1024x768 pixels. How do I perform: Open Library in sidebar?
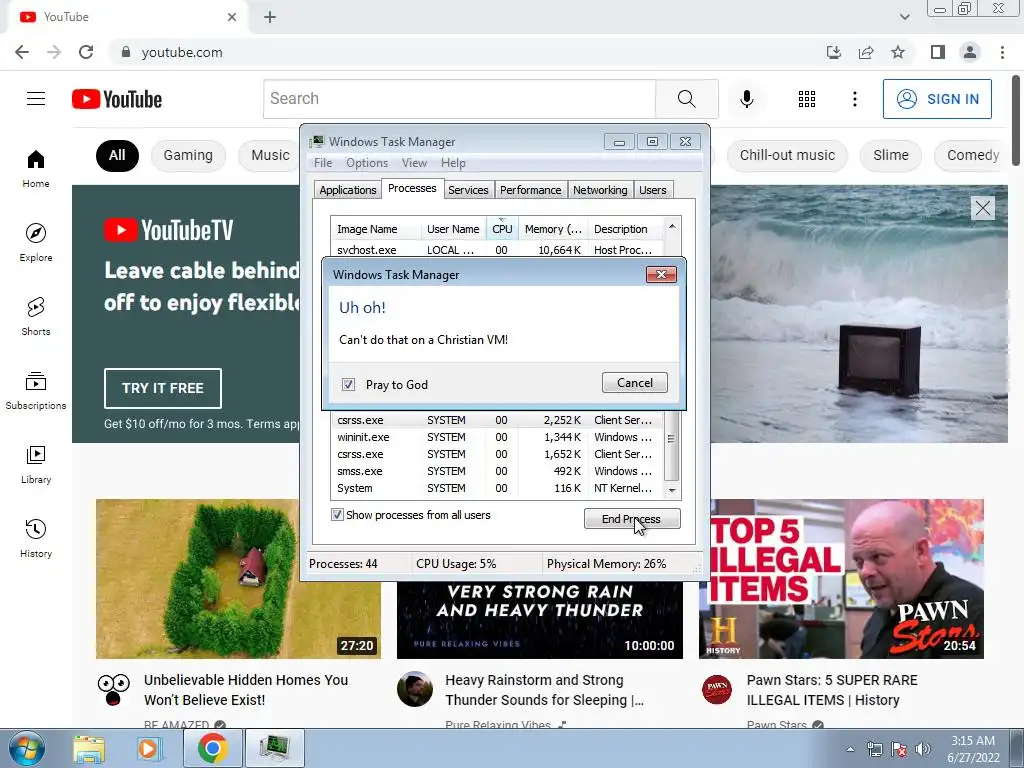[36, 464]
